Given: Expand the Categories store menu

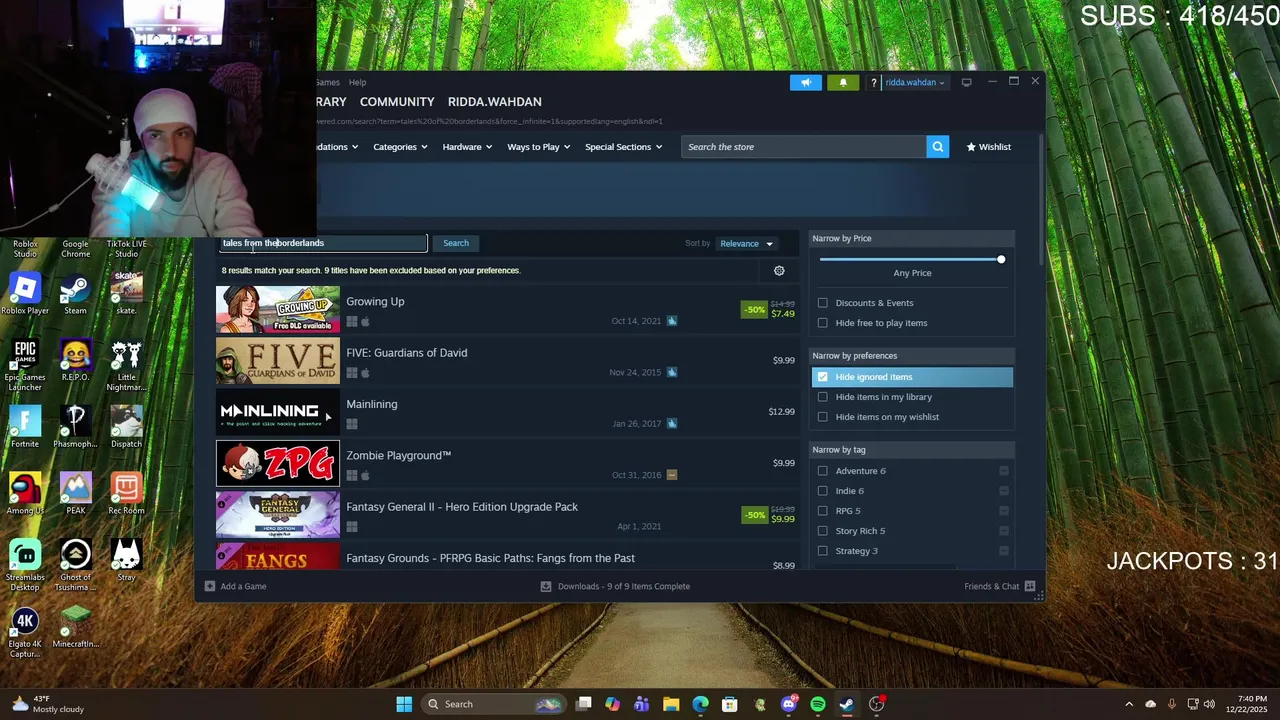Looking at the screenshot, I should 400,147.
